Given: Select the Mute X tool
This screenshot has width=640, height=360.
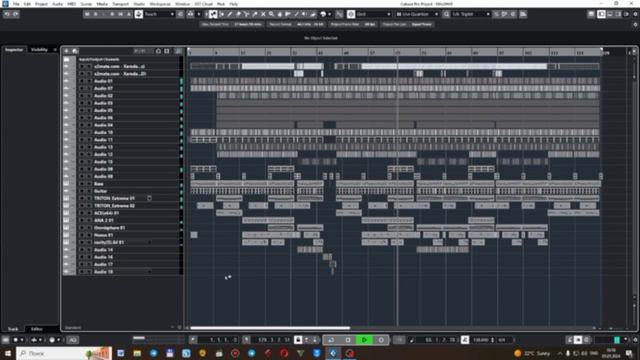Looking at the screenshot, I should [263, 14].
